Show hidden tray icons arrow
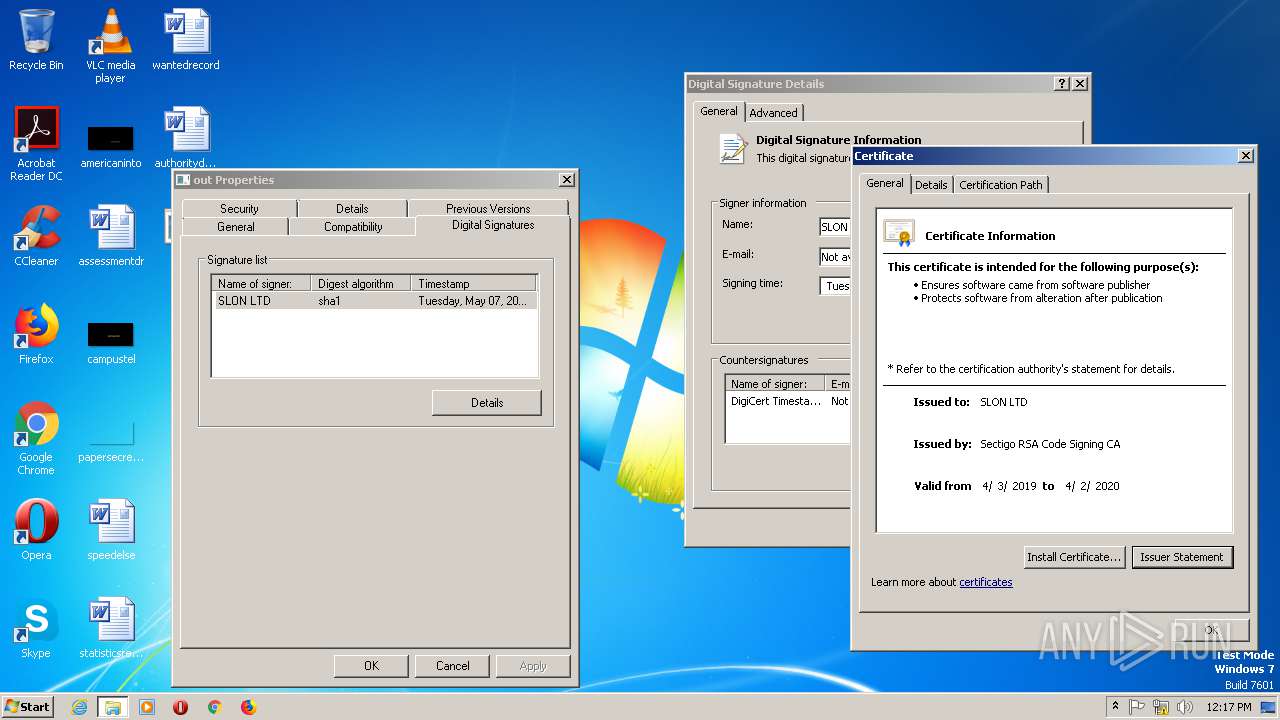This screenshot has height=720, width=1280. click(1115, 707)
